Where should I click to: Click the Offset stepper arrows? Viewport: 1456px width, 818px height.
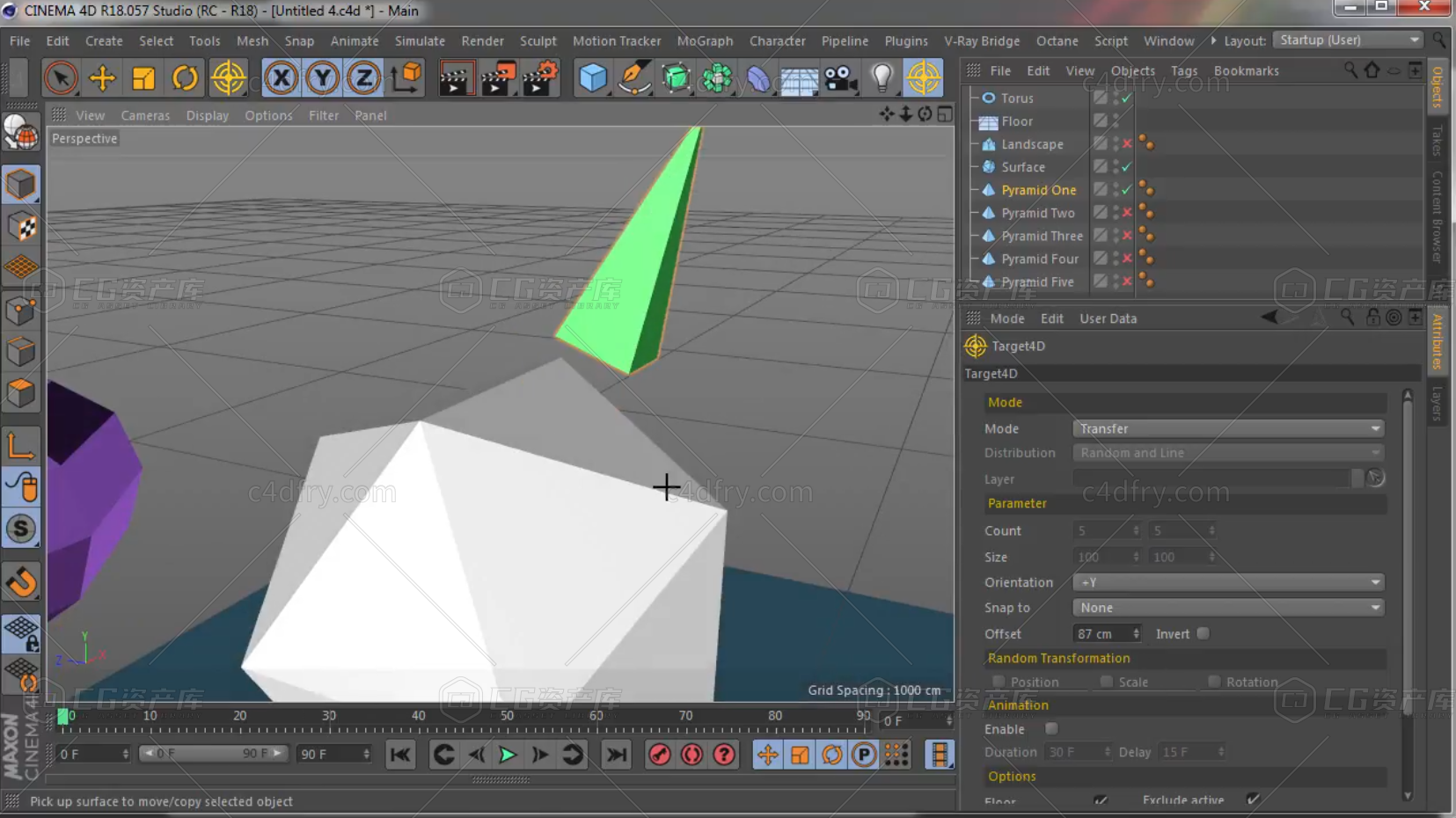(1136, 633)
